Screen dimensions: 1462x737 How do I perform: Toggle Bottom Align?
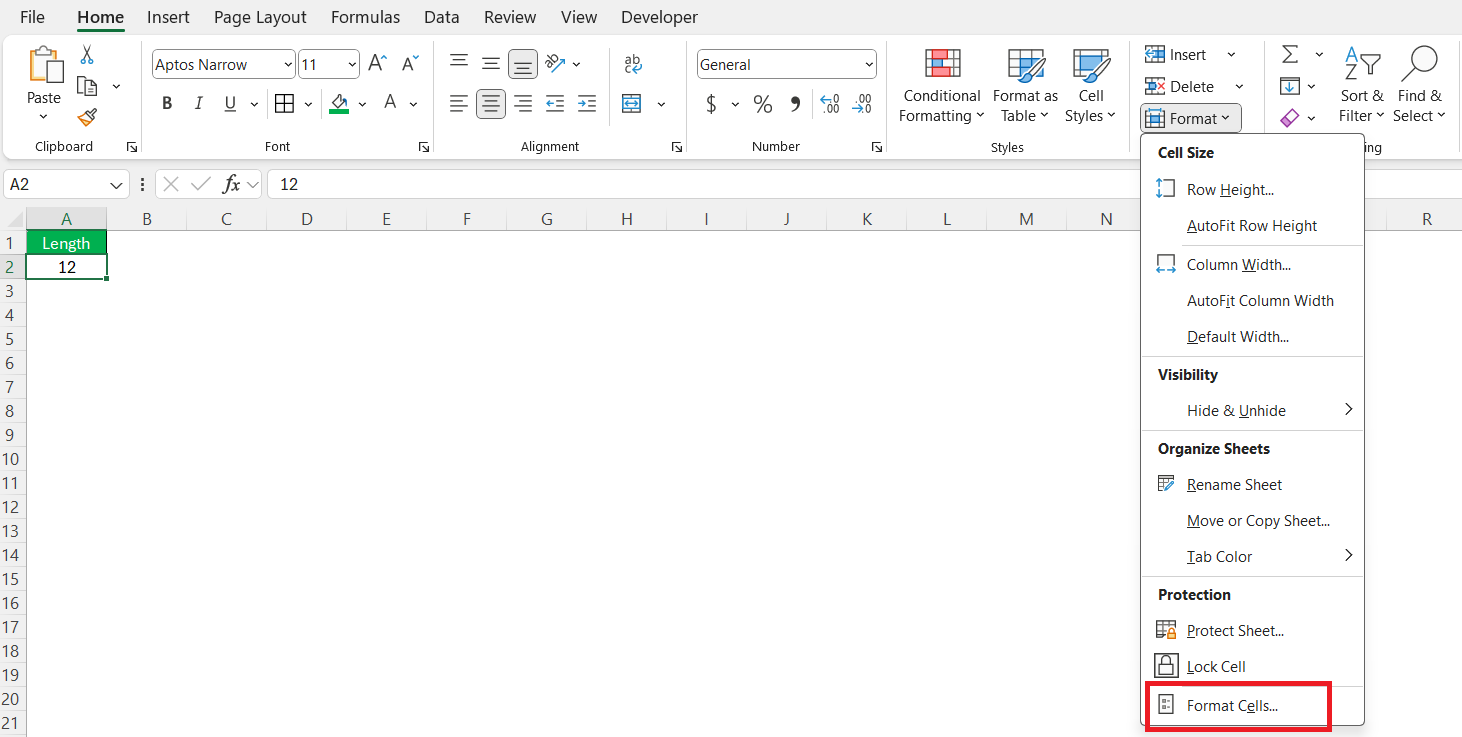click(x=523, y=64)
